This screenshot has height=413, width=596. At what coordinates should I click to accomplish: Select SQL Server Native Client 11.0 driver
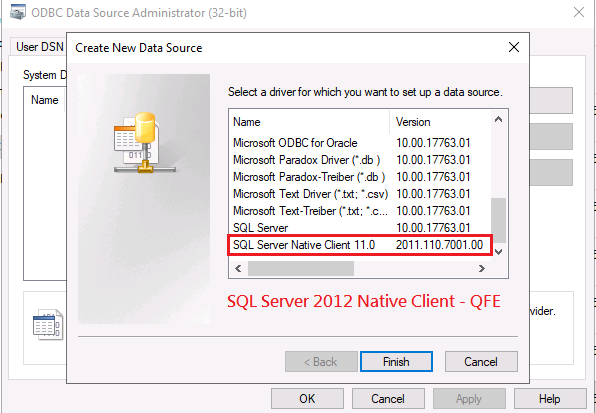click(x=360, y=245)
